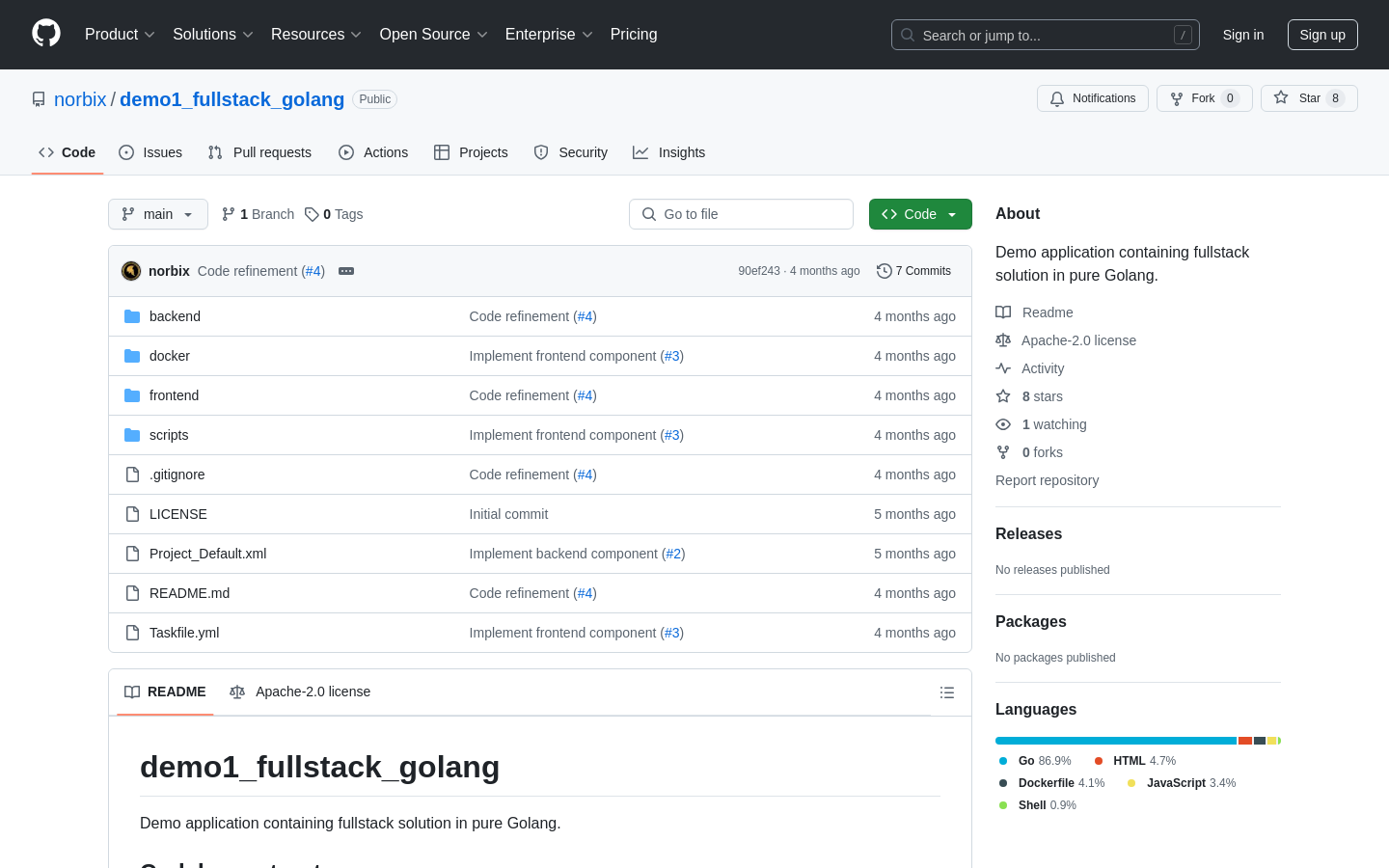Open the LICENSE file
This screenshot has height=868, width=1389.
178,514
